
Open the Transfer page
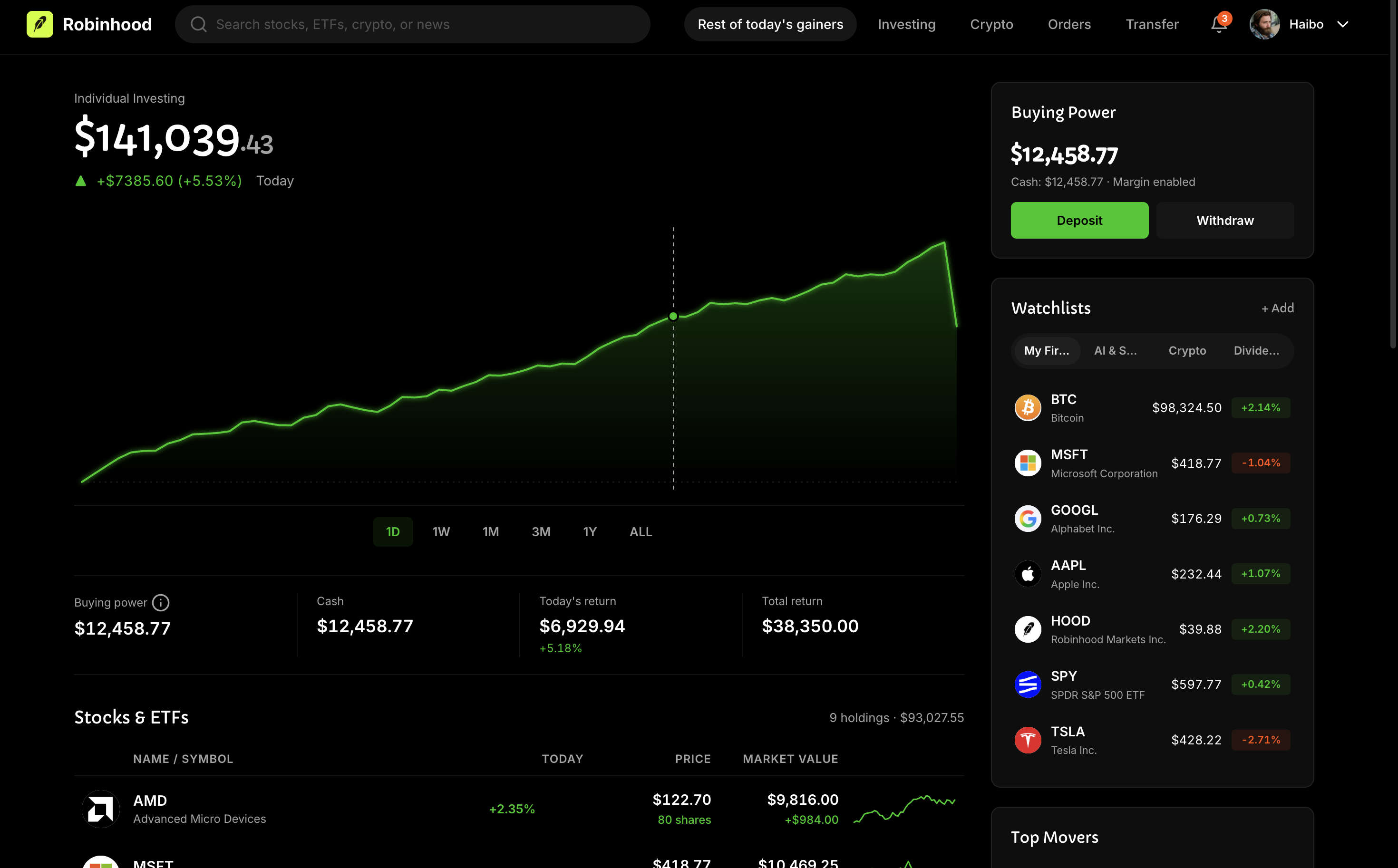[x=1152, y=24]
